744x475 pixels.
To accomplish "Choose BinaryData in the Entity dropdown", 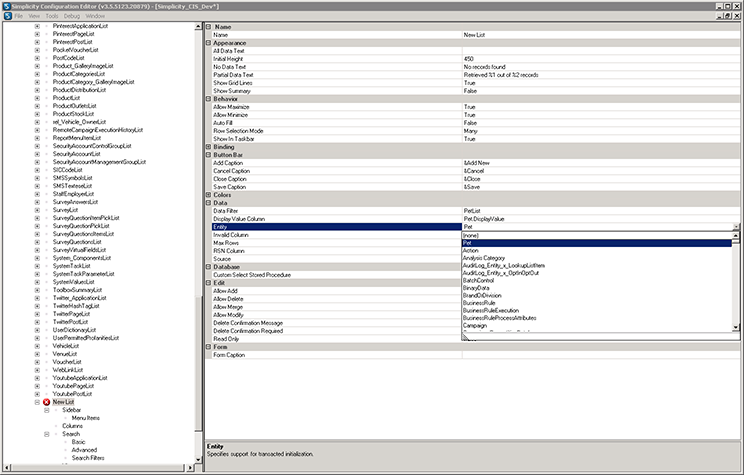I will click(x=597, y=288).
